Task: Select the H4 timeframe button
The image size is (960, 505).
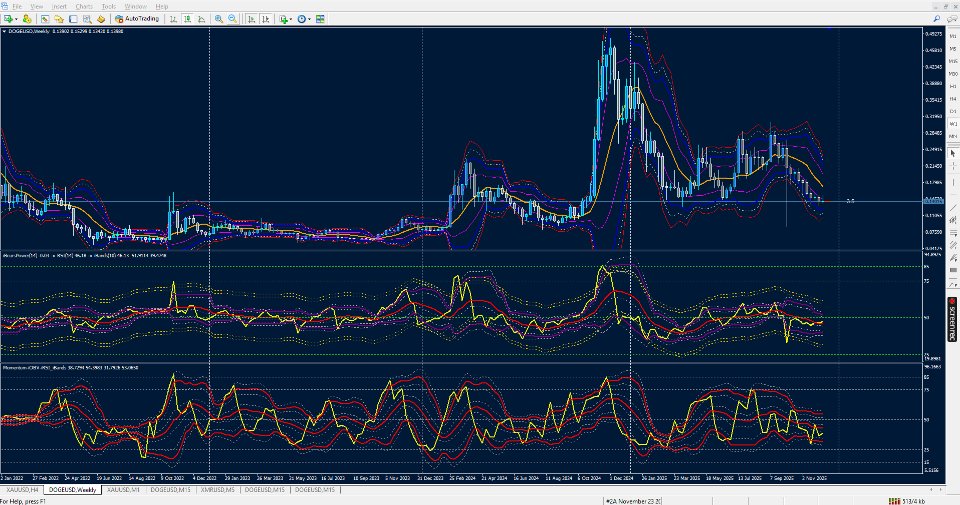Action: click(953, 99)
